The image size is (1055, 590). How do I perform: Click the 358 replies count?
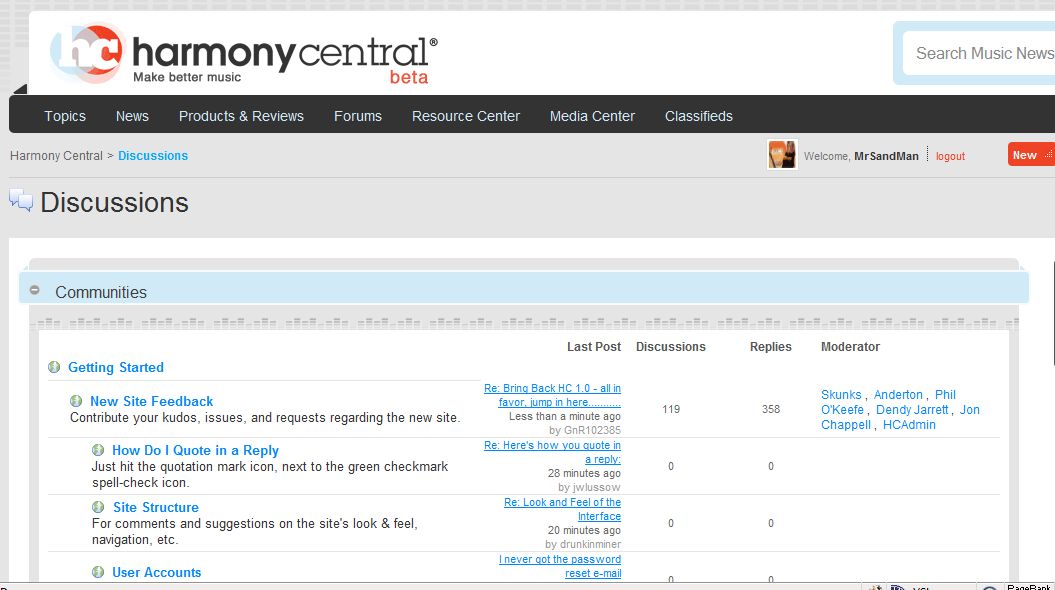pos(771,409)
